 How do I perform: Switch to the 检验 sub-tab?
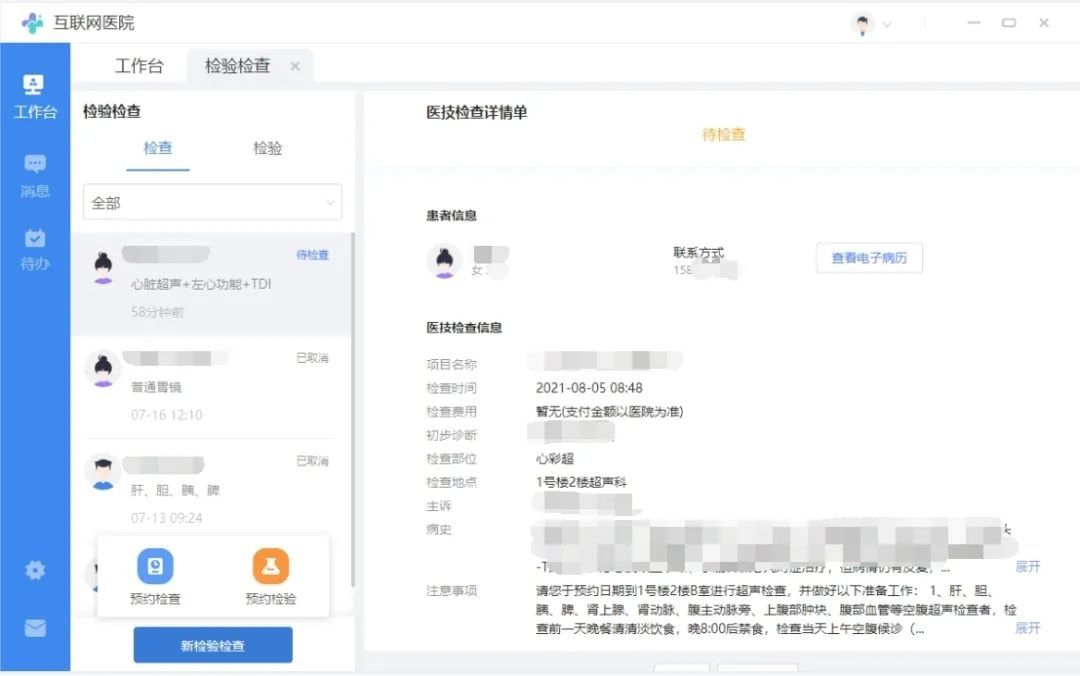coord(267,148)
